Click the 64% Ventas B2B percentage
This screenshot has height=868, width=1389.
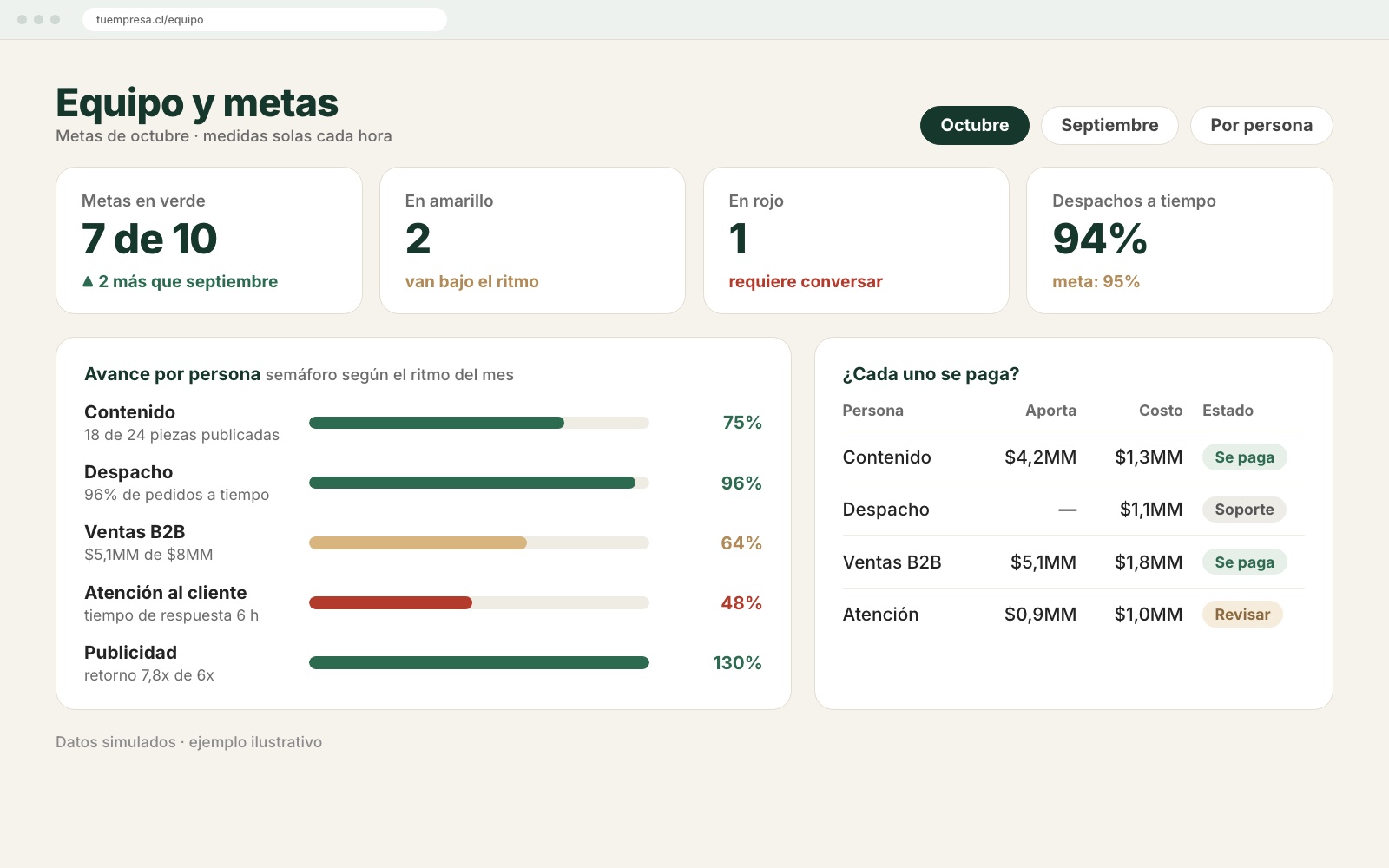[x=741, y=542]
